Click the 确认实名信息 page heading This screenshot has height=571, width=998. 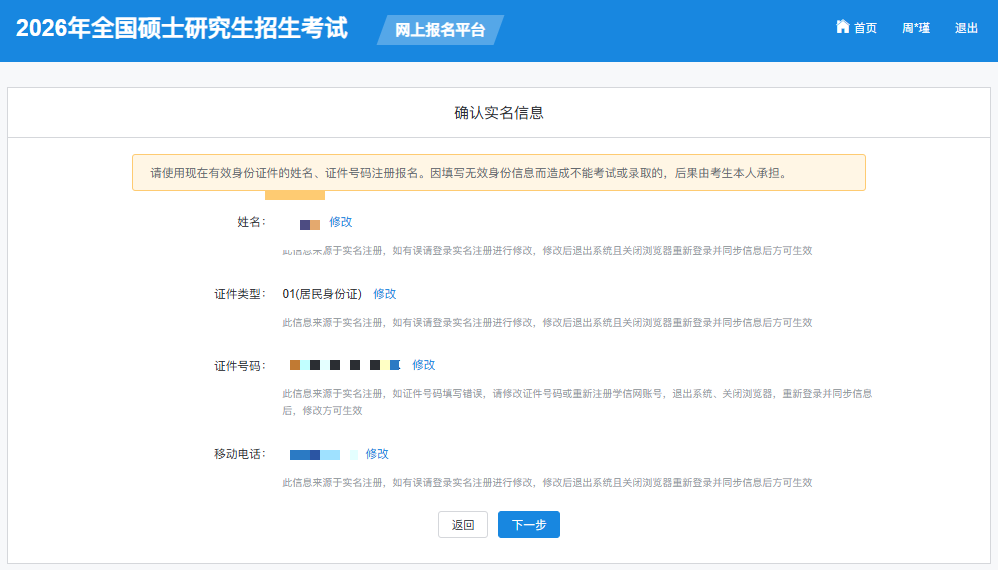pos(499,113)
